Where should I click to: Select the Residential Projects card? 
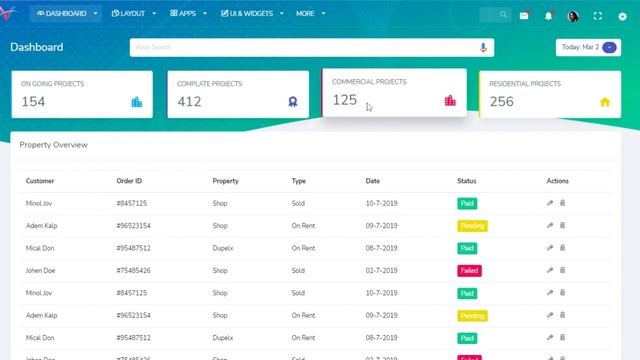pyautogui.click(x=550, y=94)
